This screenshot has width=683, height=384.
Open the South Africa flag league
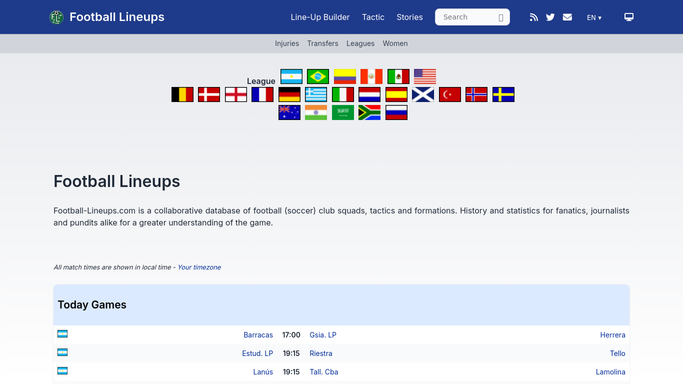369,112
